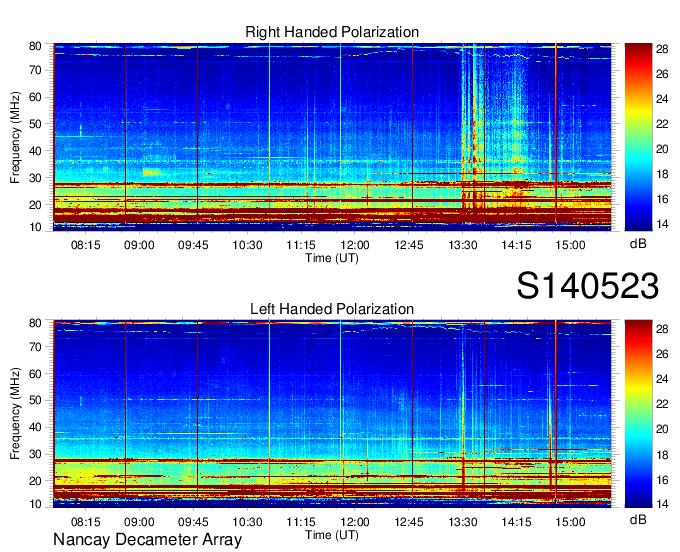The height and width of the screenshot is (552, 680).
Task: Click the S140523 identifier text
Action: click(x=588, y=286)
